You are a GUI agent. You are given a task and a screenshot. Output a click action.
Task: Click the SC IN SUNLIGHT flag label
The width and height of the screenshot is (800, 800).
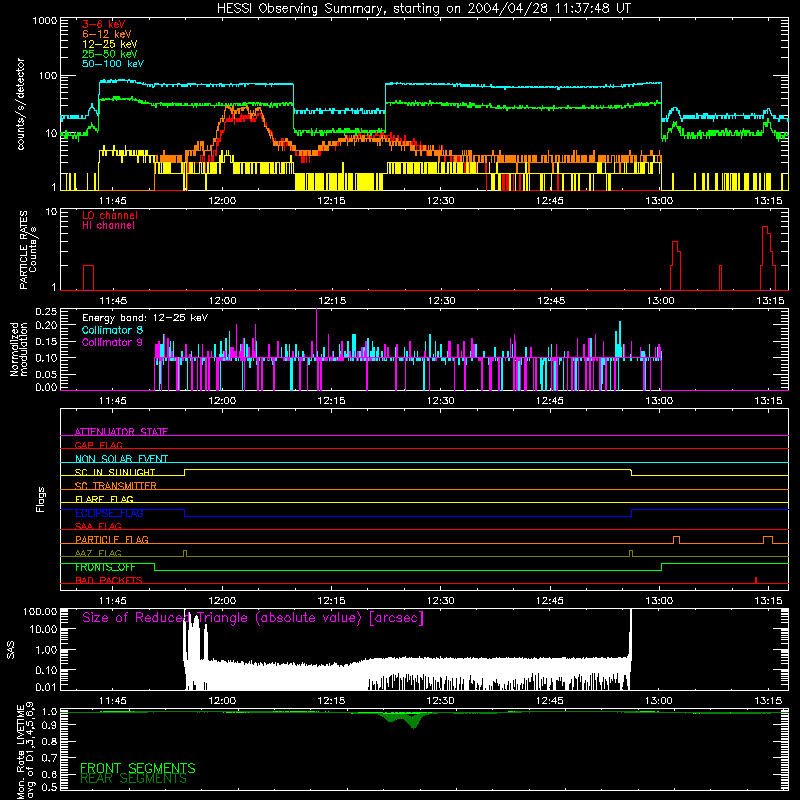tap(115, 472)
